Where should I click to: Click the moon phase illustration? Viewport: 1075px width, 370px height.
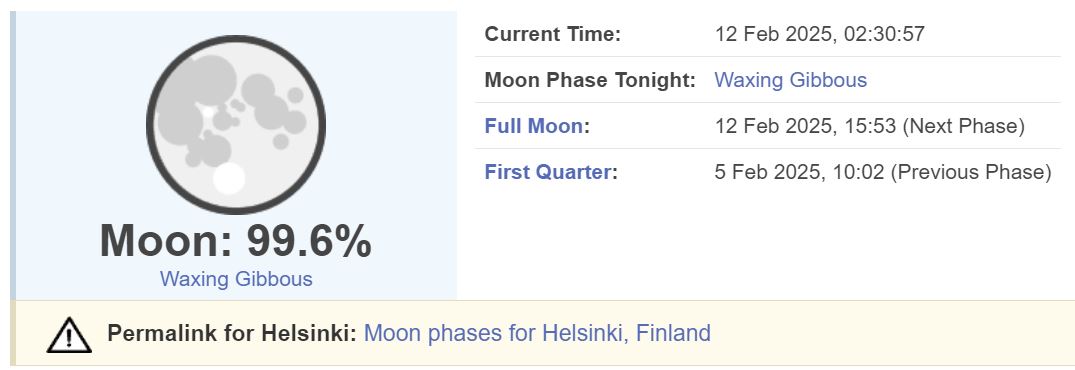click(236, 125)
